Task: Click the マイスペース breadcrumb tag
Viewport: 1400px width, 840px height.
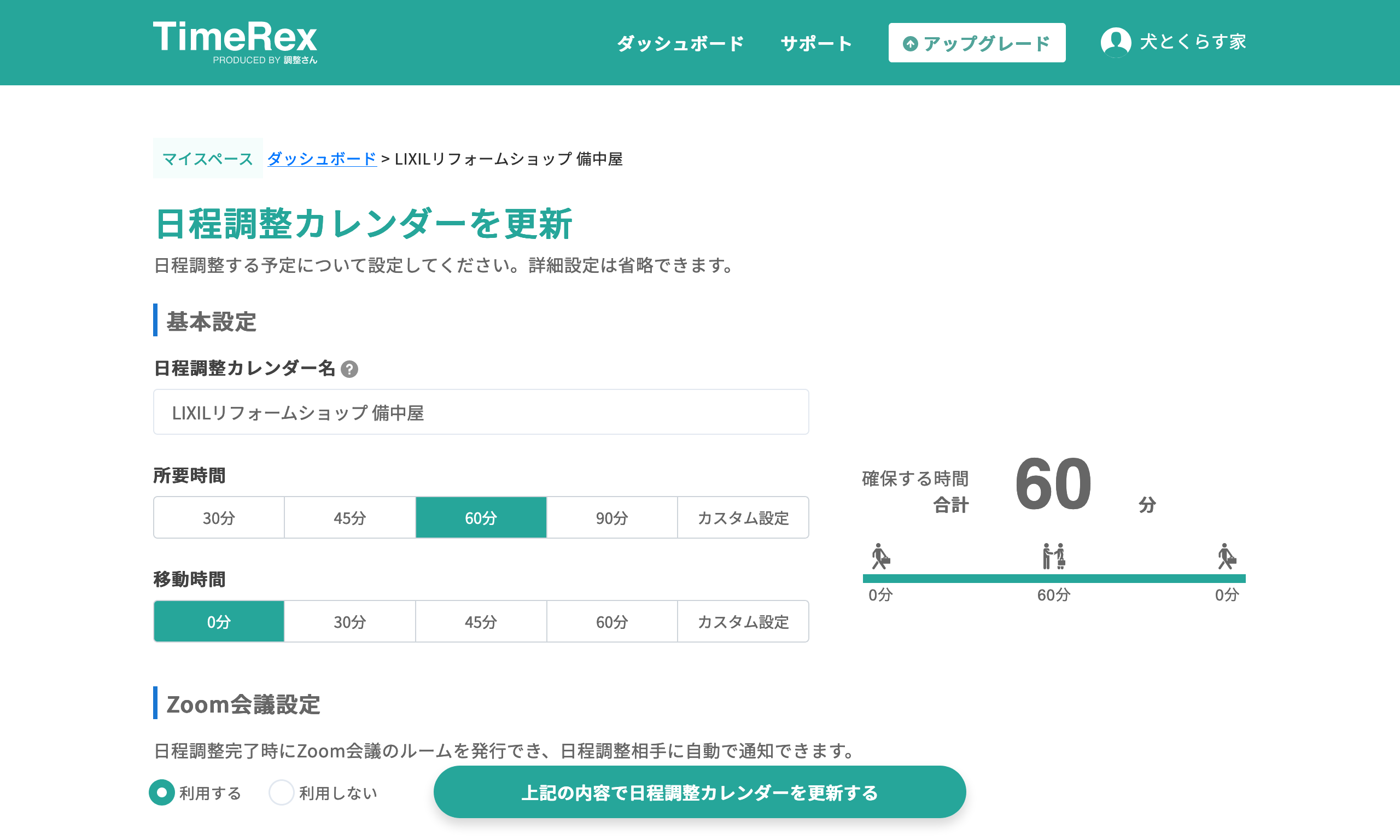Action: [x=208, y=159]
